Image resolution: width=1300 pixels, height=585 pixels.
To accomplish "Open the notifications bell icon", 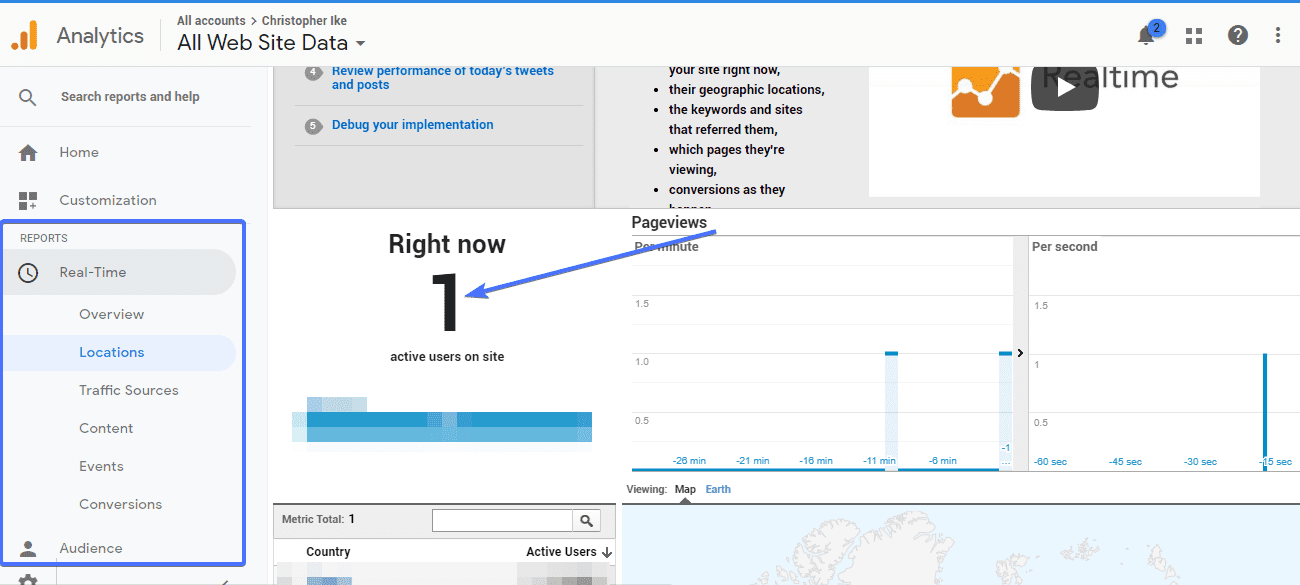I will click(x=1146, y=36).
